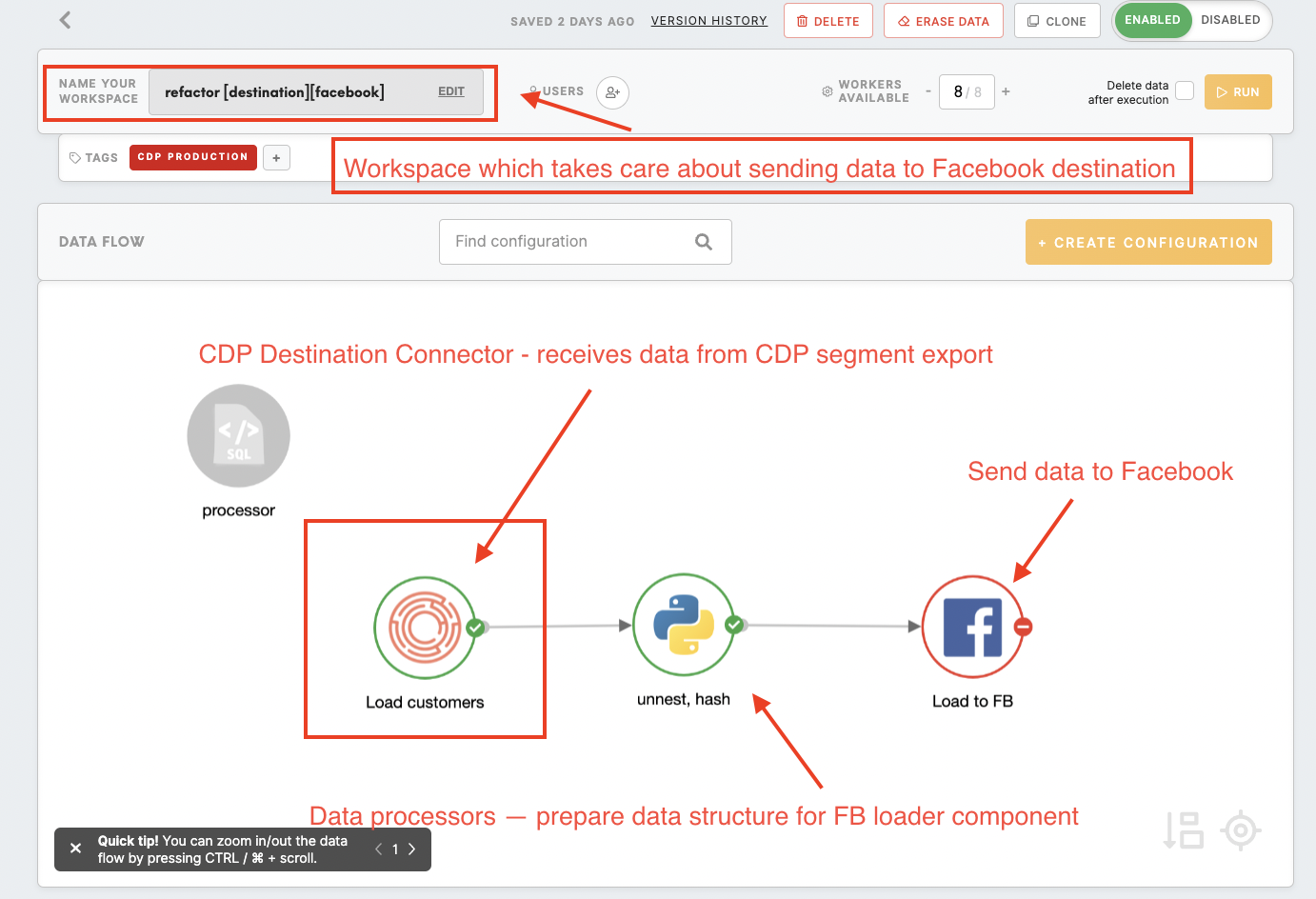1316x899 pixels.
Task: Increase available workers with the plus
Action: point(1006,91)
